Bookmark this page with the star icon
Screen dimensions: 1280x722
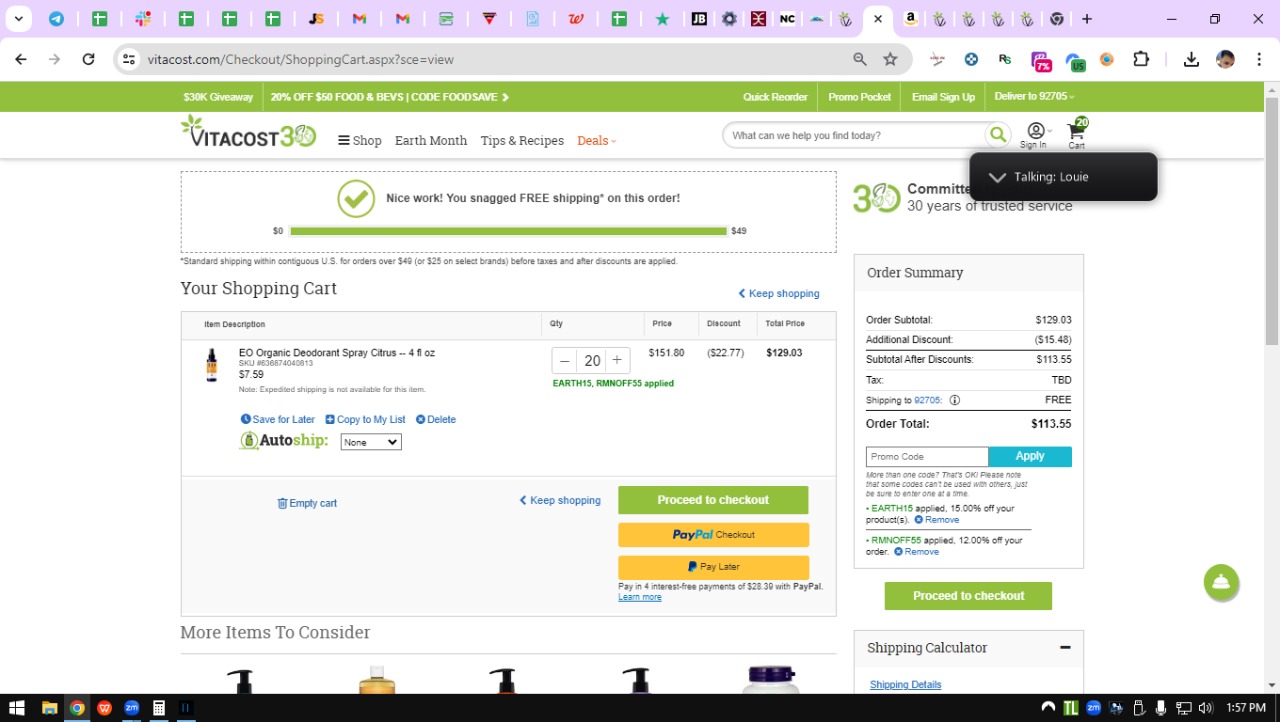(890, 59)
